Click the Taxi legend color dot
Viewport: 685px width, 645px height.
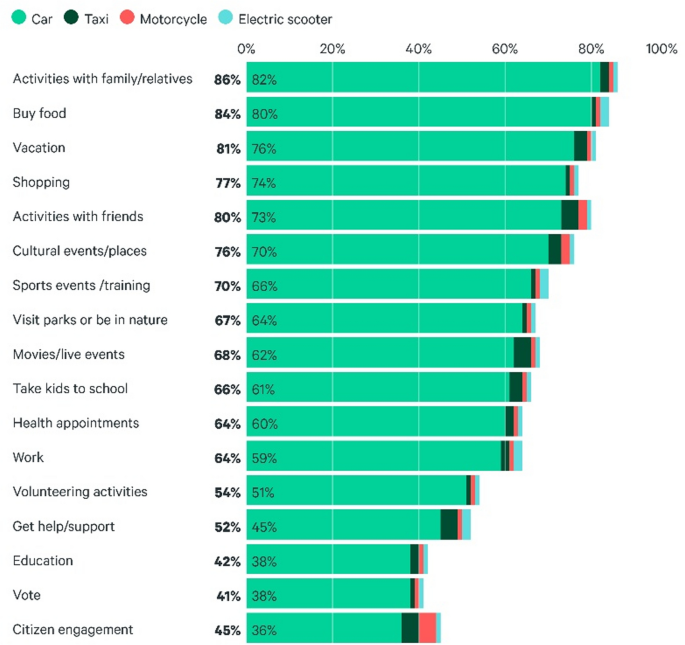click(x=70, y=18)
